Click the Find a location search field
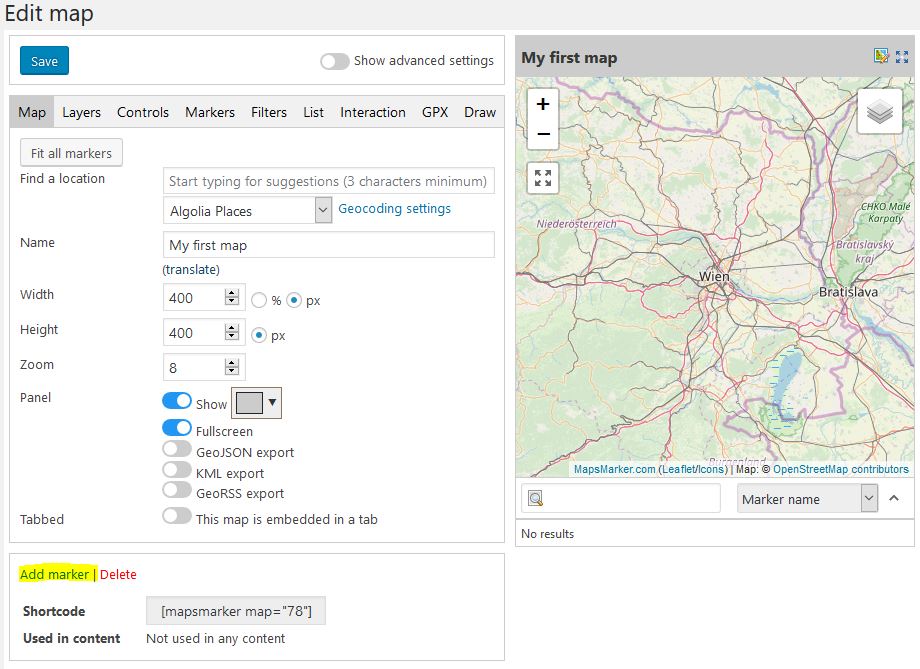This screenshot has width=920, height=669. pyautogui.click(x=329, y=181)
